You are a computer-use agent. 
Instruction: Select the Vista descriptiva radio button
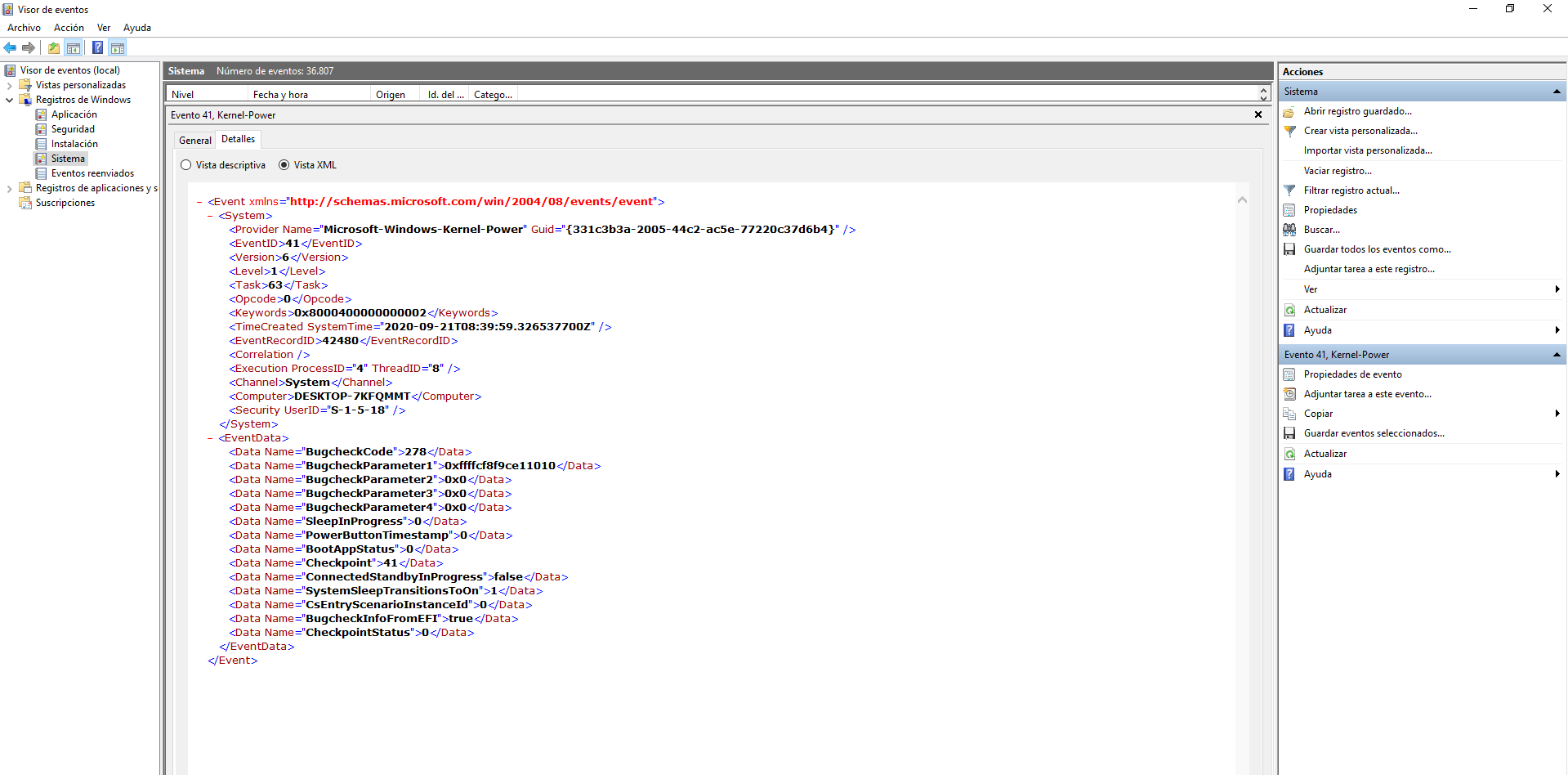point(186,165)
